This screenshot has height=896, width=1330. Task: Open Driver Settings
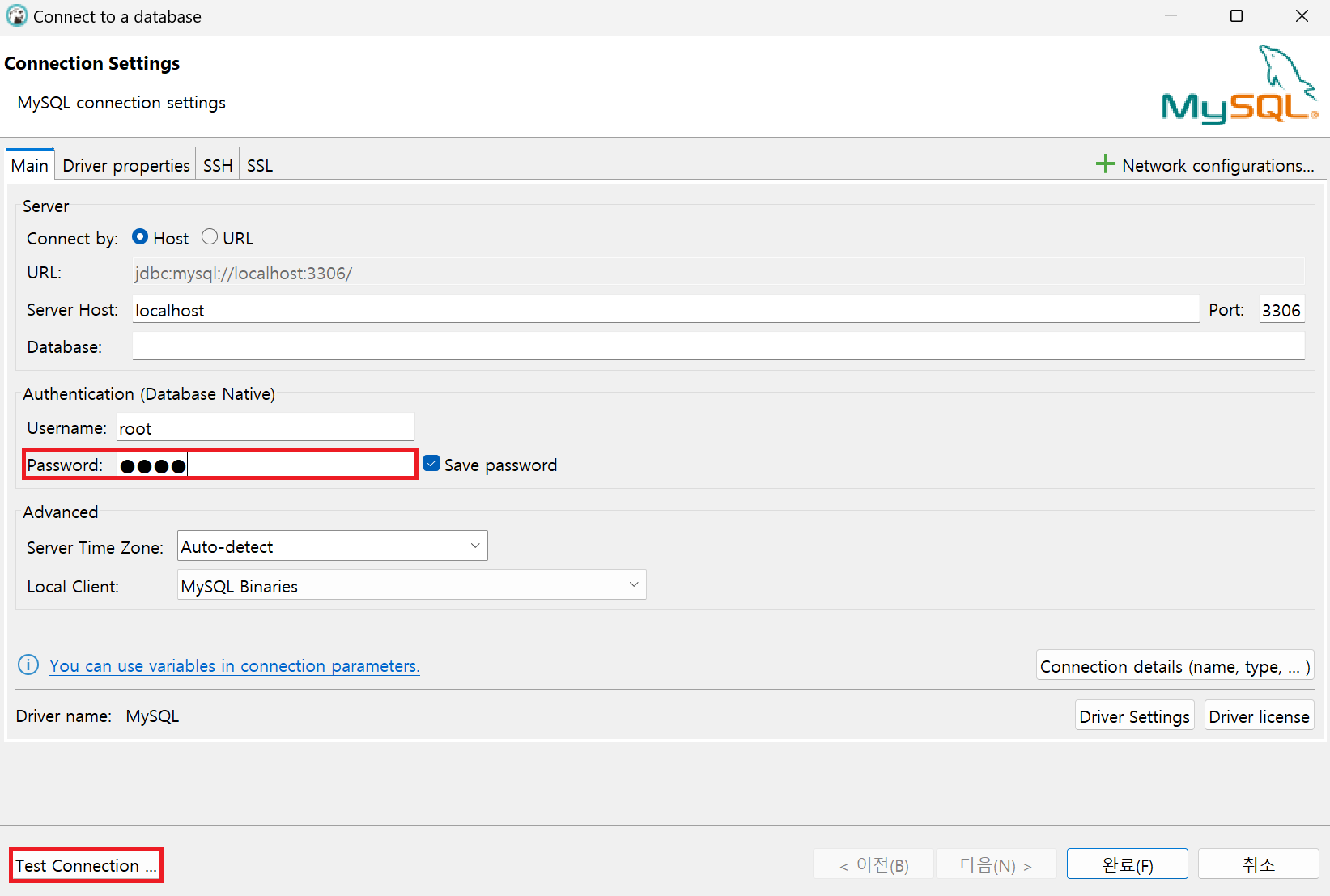(x=1134, y=716)
